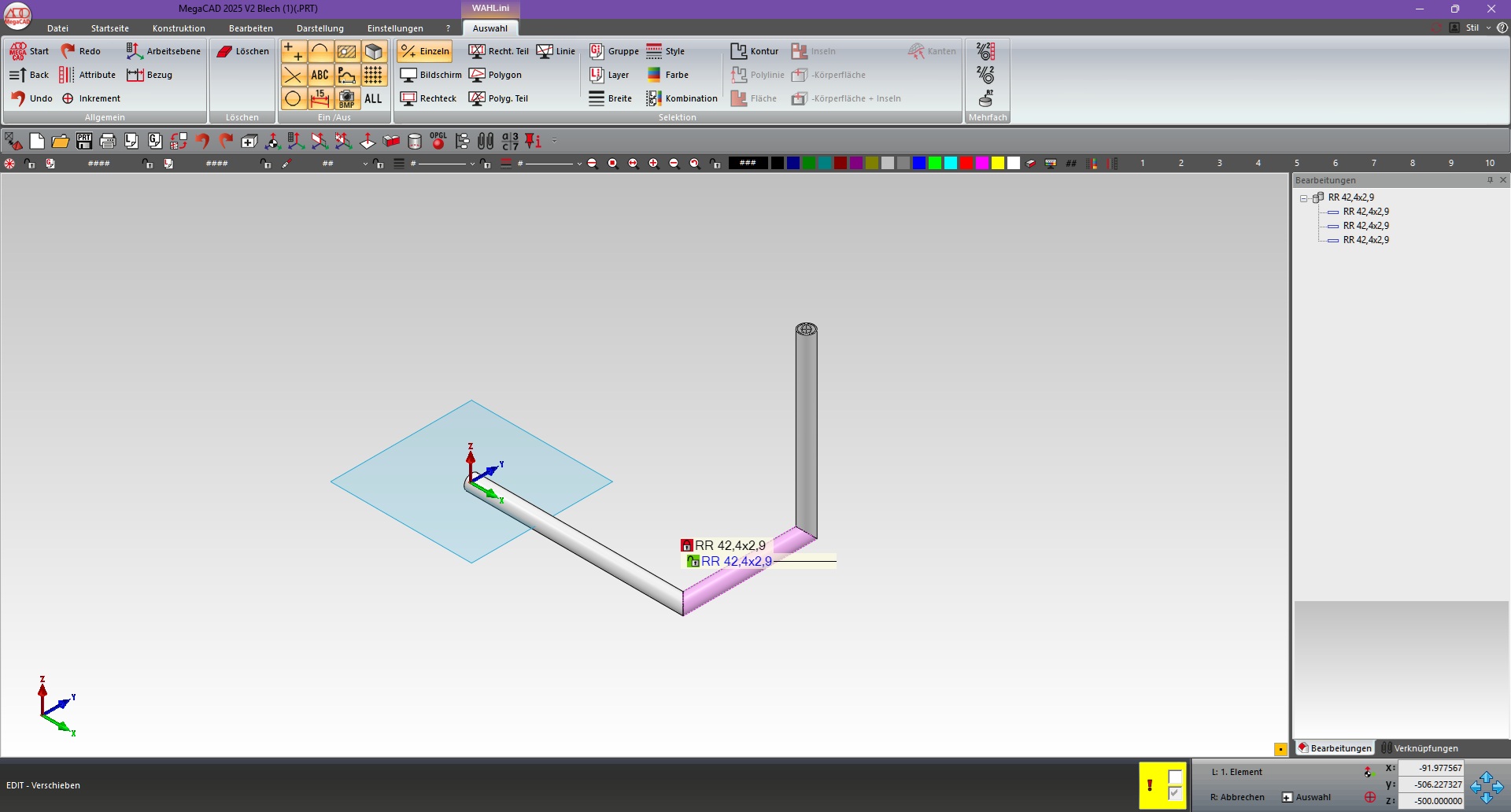Image resolution: width=1511 pixels, height=812 pixels.
Task: Tick the upper checkbox in yellow panel
Action: point(1175,777)
